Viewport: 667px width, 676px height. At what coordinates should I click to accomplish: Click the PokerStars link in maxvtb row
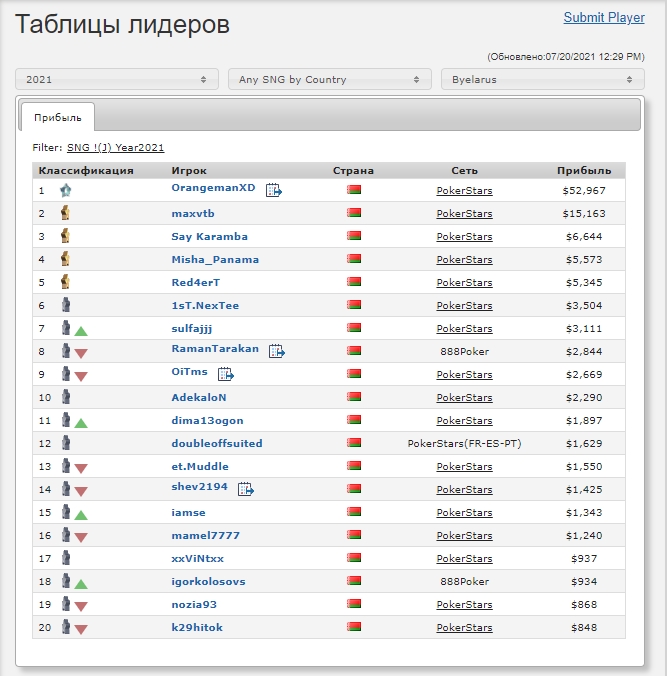[x=464, y=213]
